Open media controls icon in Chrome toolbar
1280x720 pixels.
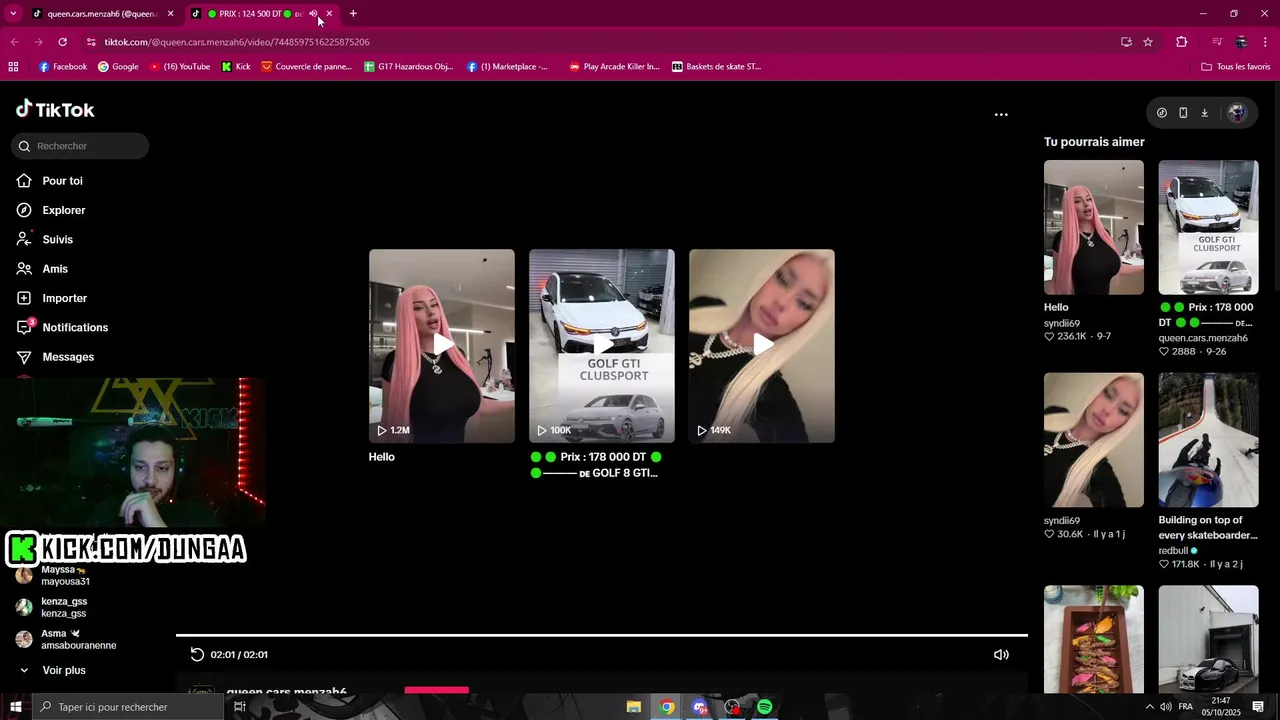pyautogui.click(x=1217, y=42)
